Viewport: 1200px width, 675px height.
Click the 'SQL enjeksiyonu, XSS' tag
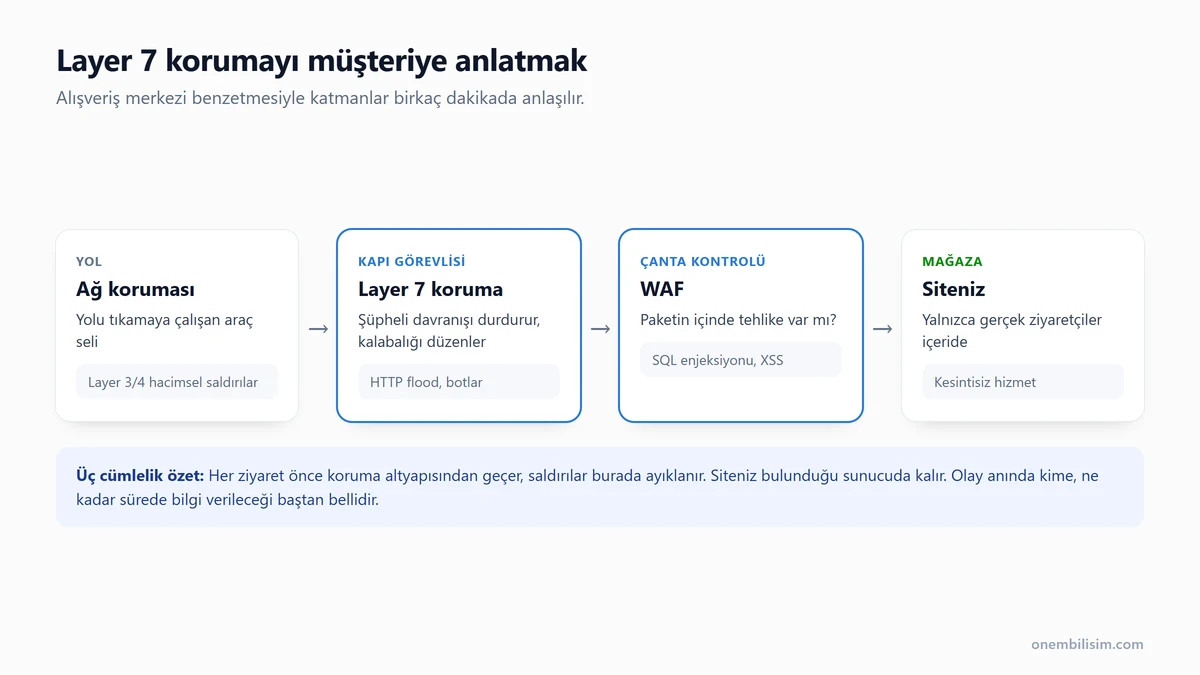click(x=741, y=360)
